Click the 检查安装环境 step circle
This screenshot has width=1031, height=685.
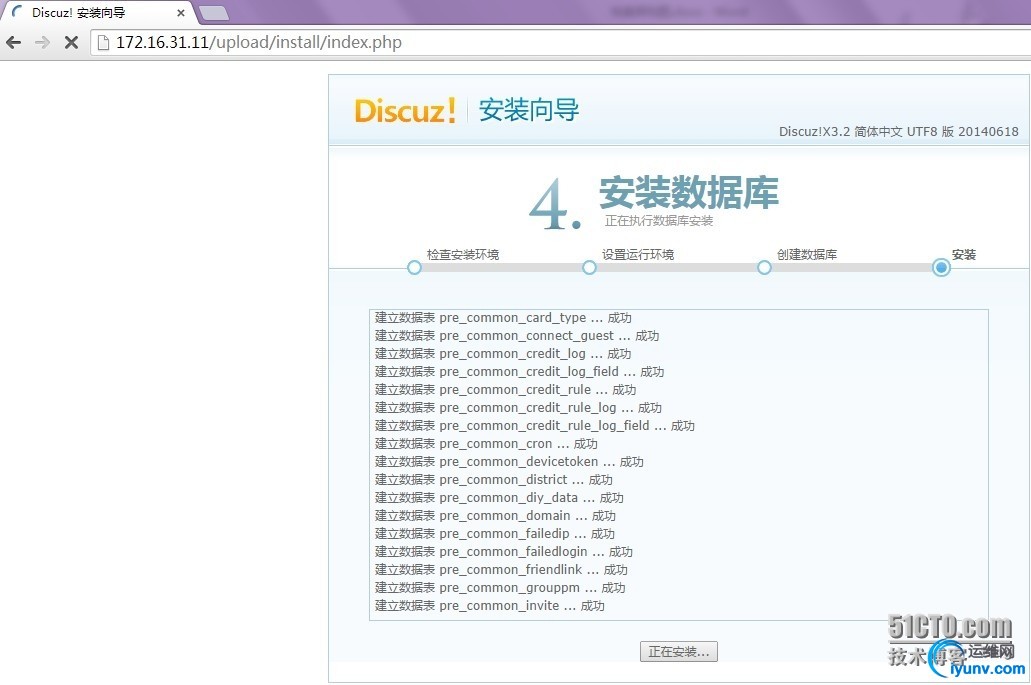pyautogui.click(x=414, y=268)
